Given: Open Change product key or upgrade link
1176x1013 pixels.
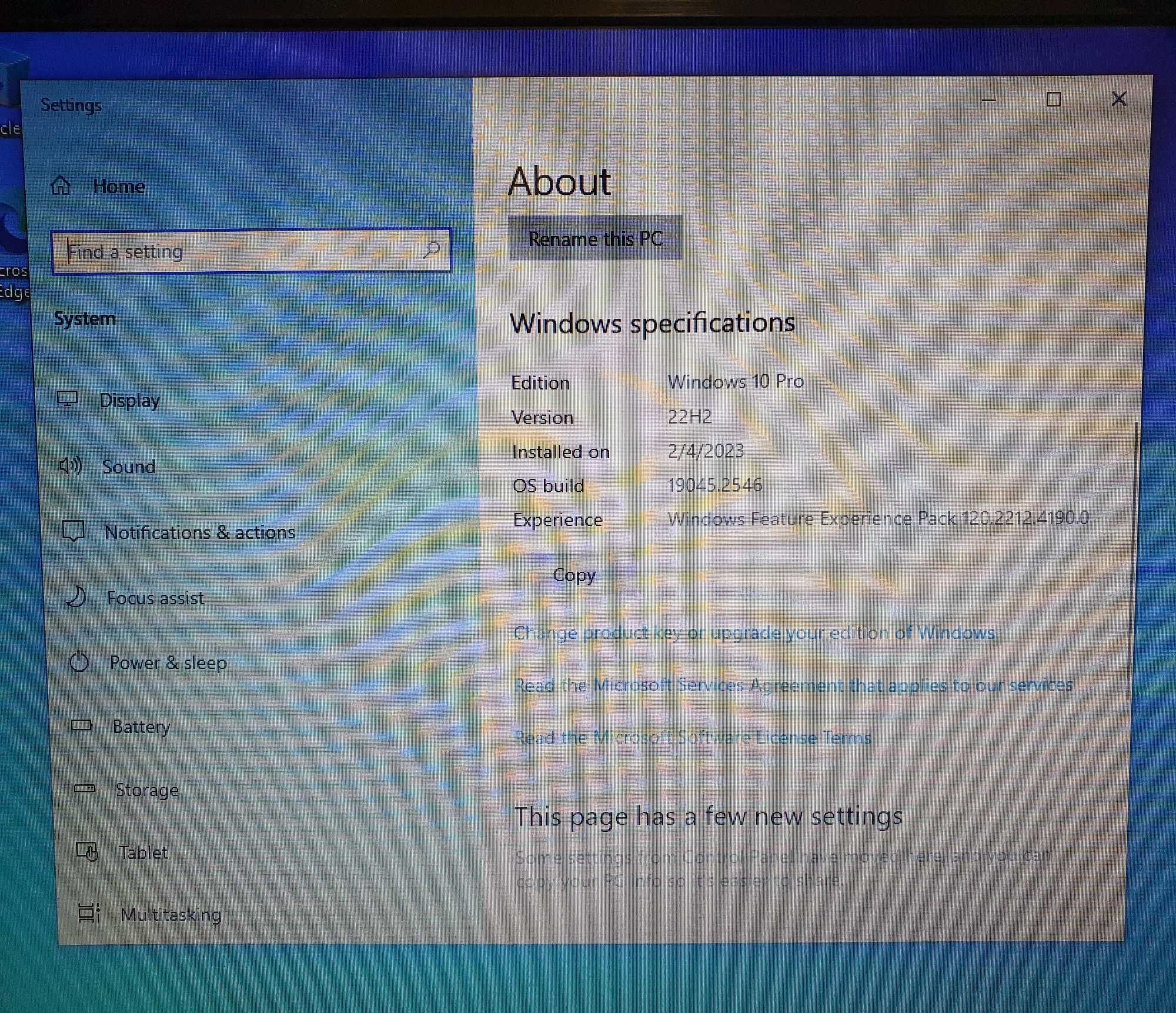Looking at the screenshot, I should [754, 633].
